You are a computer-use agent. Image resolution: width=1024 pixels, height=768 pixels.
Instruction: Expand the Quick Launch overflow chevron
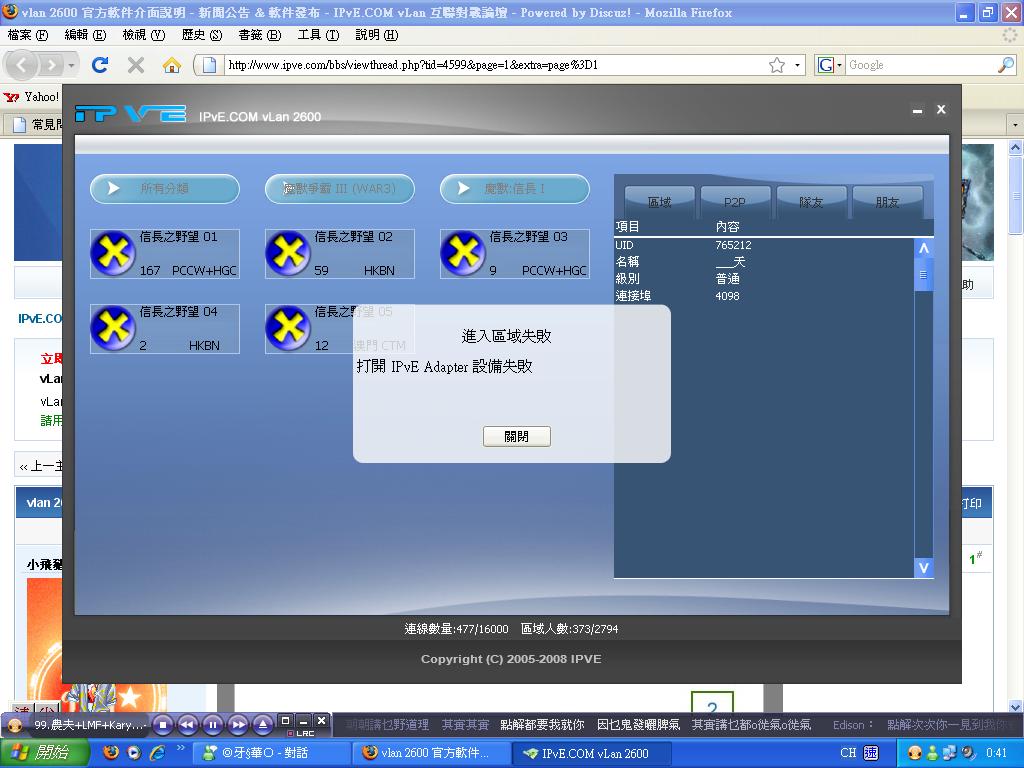(181, 748)
